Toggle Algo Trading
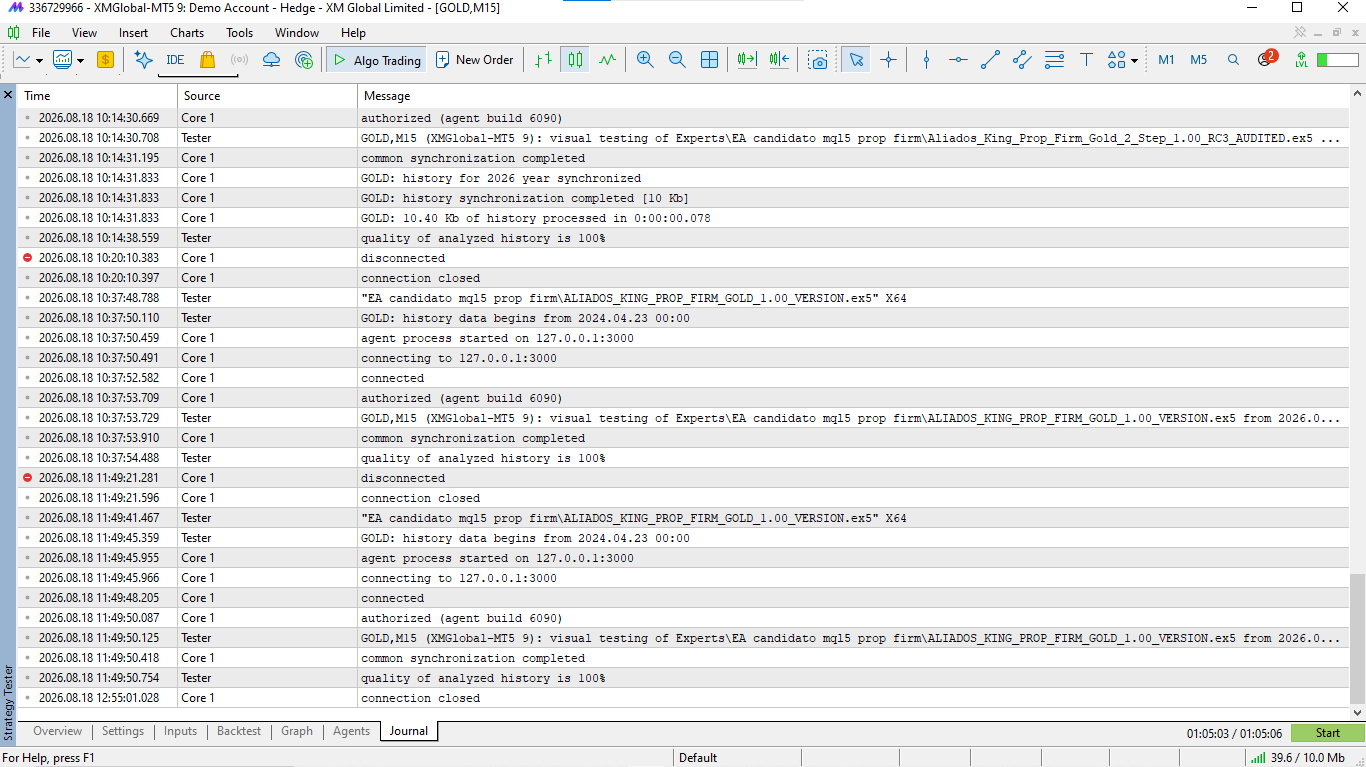 pos(377,60)
